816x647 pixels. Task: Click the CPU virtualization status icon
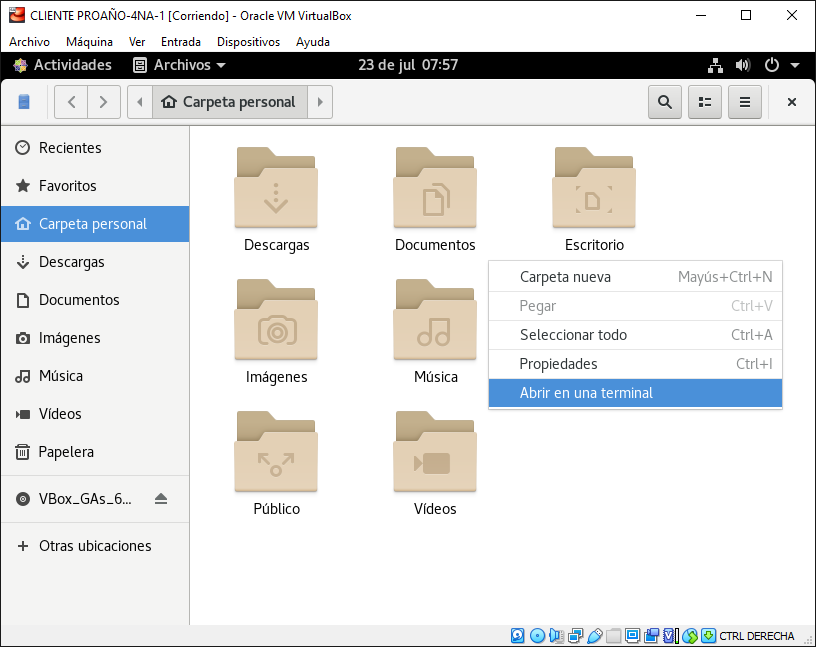[670, 636]
